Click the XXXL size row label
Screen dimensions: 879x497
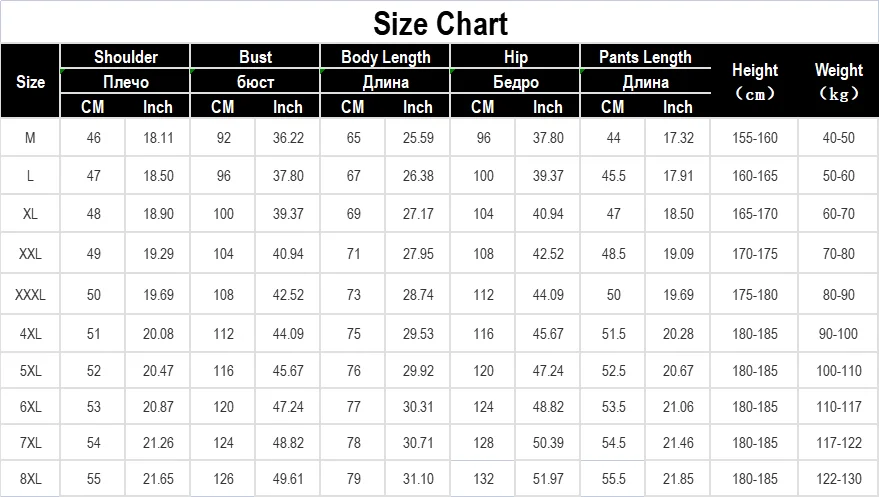pos(31,295)
